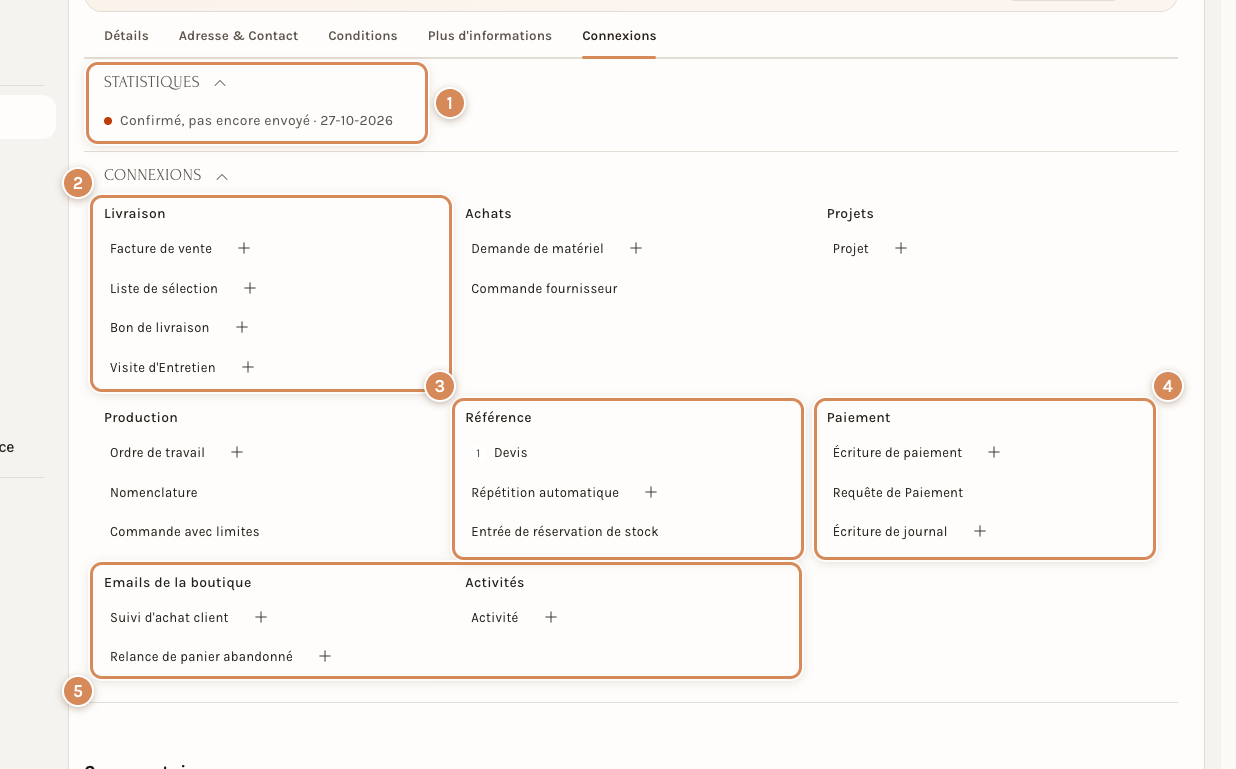Create a new Liste de sélection
This screenshot has height=769, width=1236.
point(250,288)
